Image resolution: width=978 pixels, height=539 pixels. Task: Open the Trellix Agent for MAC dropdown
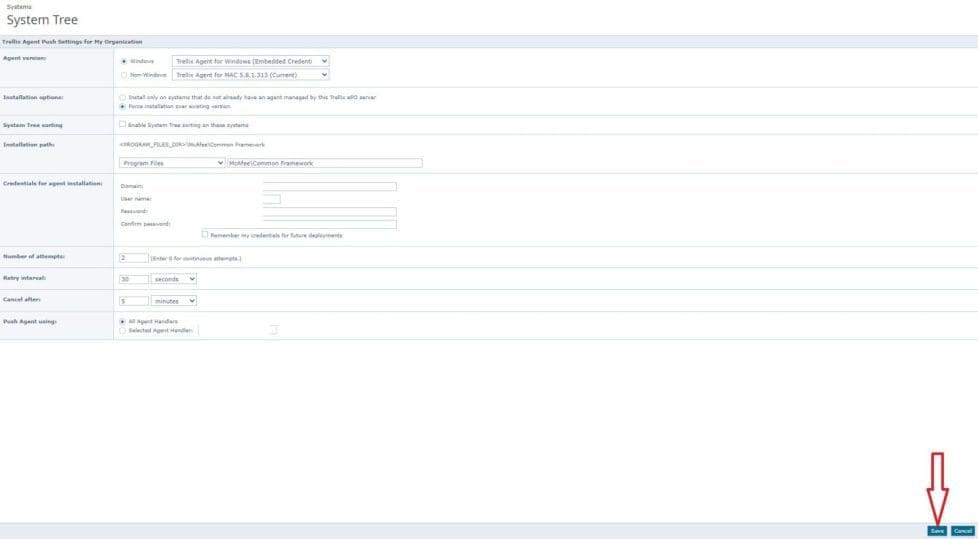coord(250,74)
